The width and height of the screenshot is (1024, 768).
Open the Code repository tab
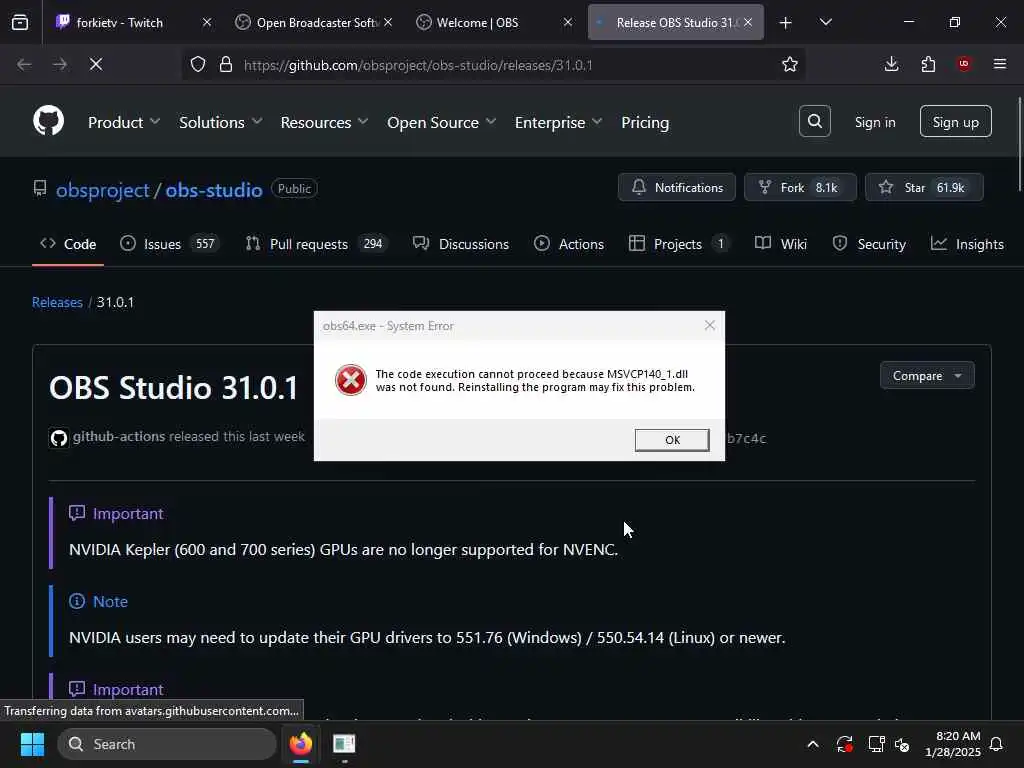tap(68, 244)
